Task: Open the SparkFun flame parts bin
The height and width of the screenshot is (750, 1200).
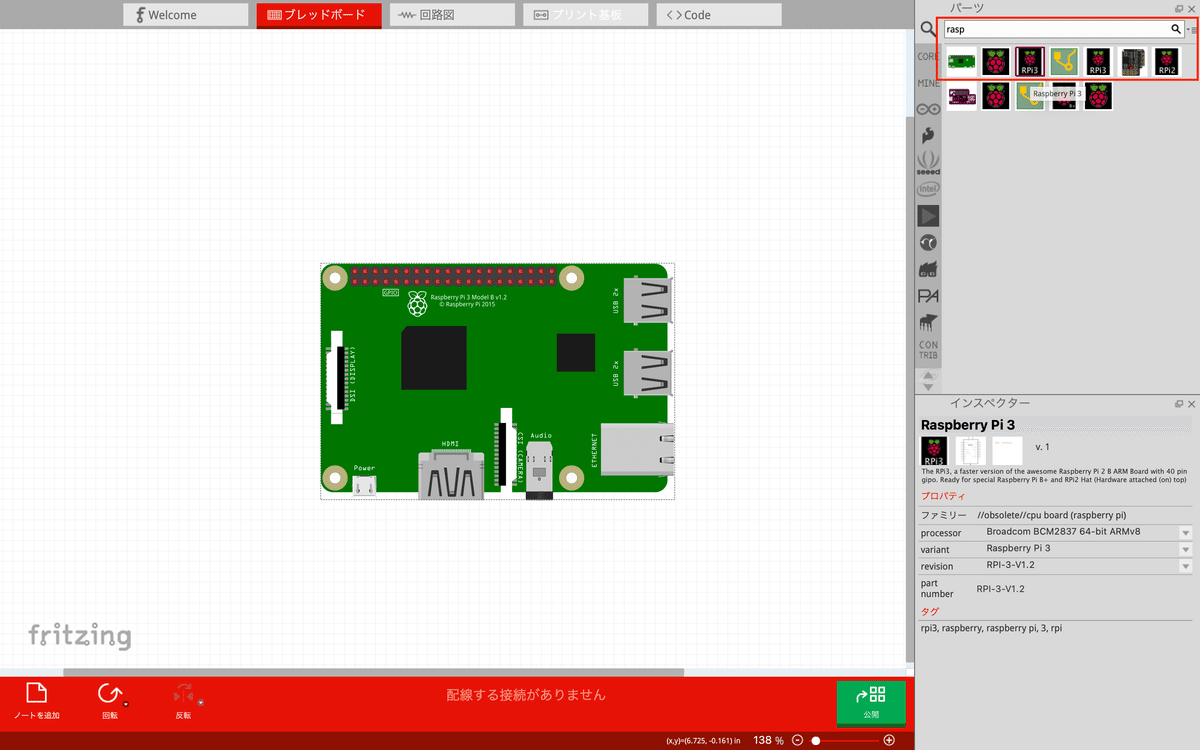Action: [928, 135]
